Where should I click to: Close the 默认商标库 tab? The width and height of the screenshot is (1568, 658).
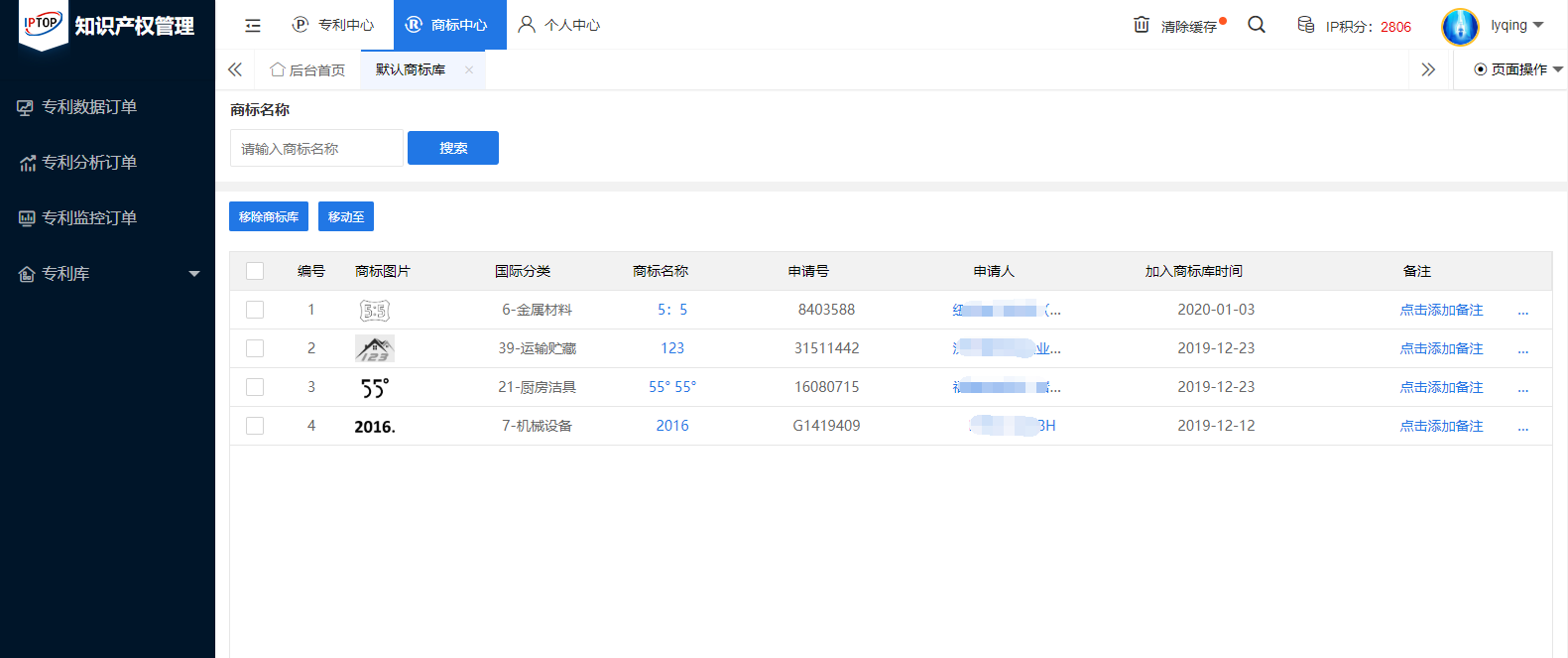pos(469,69)
